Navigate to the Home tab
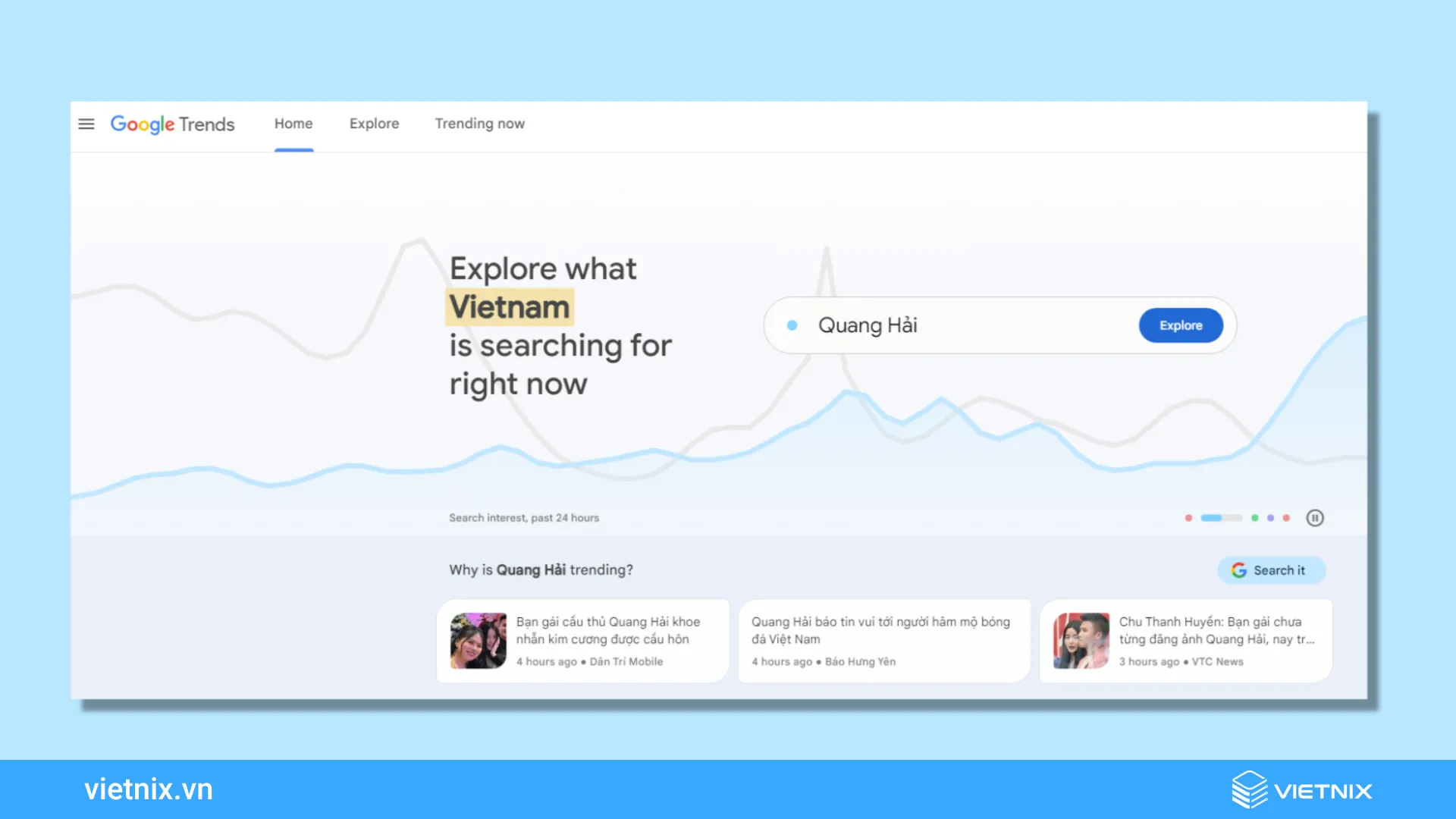This screenshot has width=1456, height=819. point(293,123)
